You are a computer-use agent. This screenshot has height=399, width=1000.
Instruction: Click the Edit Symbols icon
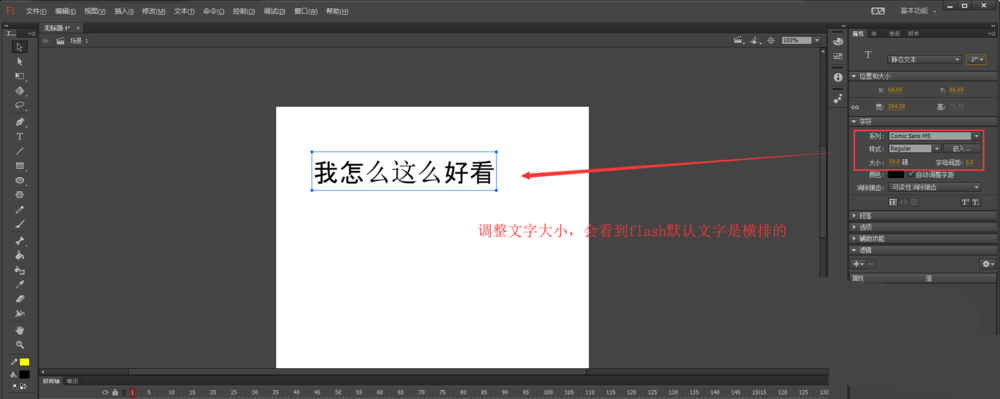click(756, 40)
